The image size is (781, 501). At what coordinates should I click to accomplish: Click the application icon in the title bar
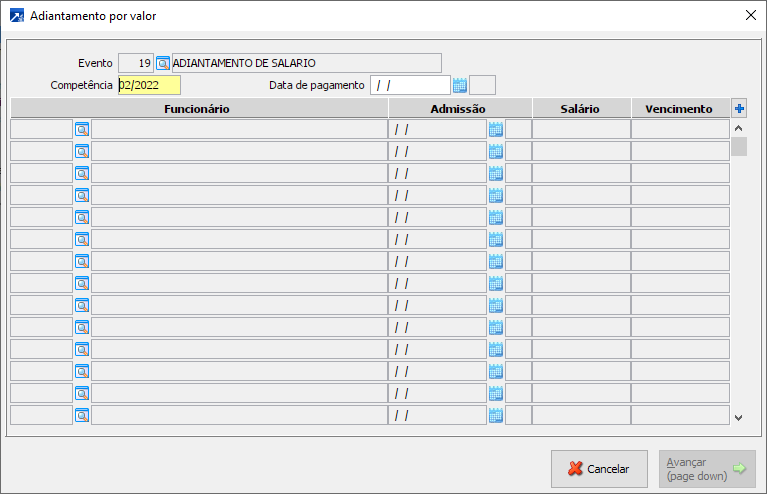(17, 16)
